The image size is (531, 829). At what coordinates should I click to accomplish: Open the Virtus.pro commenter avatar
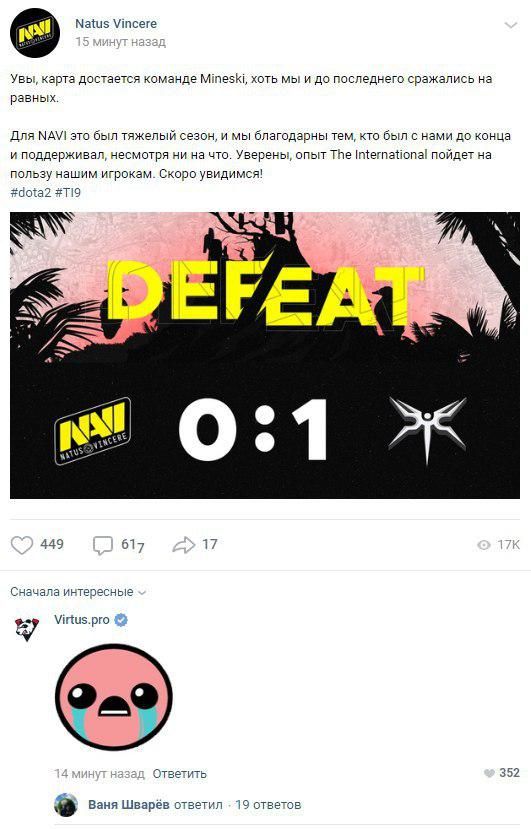[x=26, y=628]
